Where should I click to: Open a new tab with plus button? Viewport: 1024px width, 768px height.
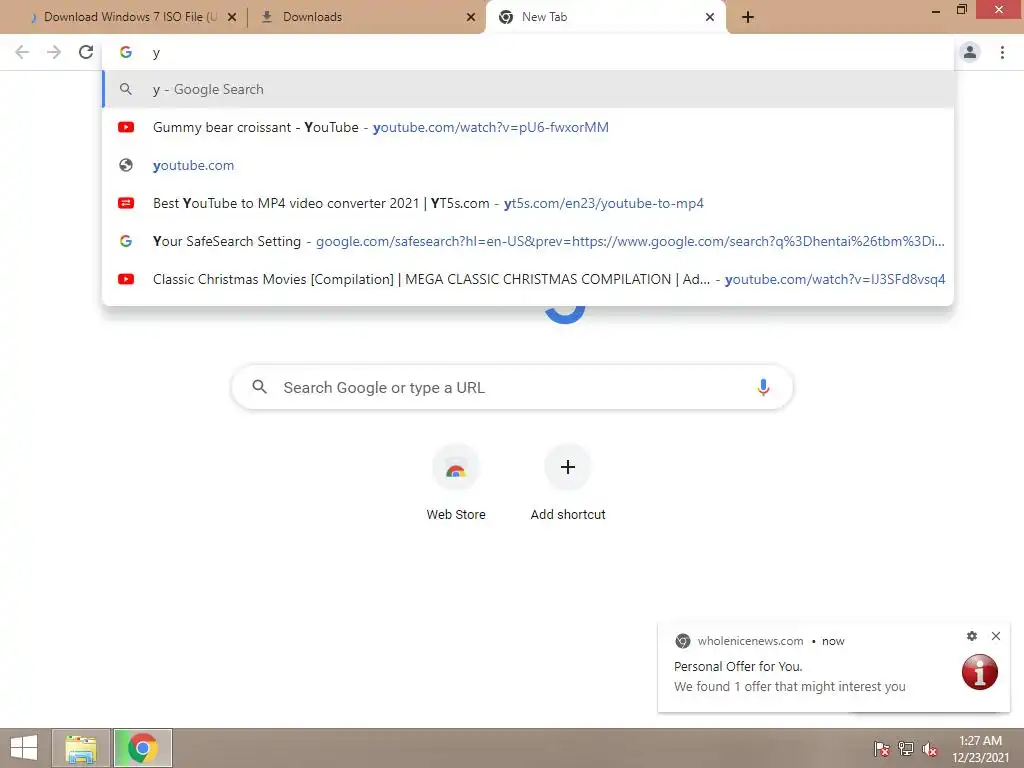(748, 17)
